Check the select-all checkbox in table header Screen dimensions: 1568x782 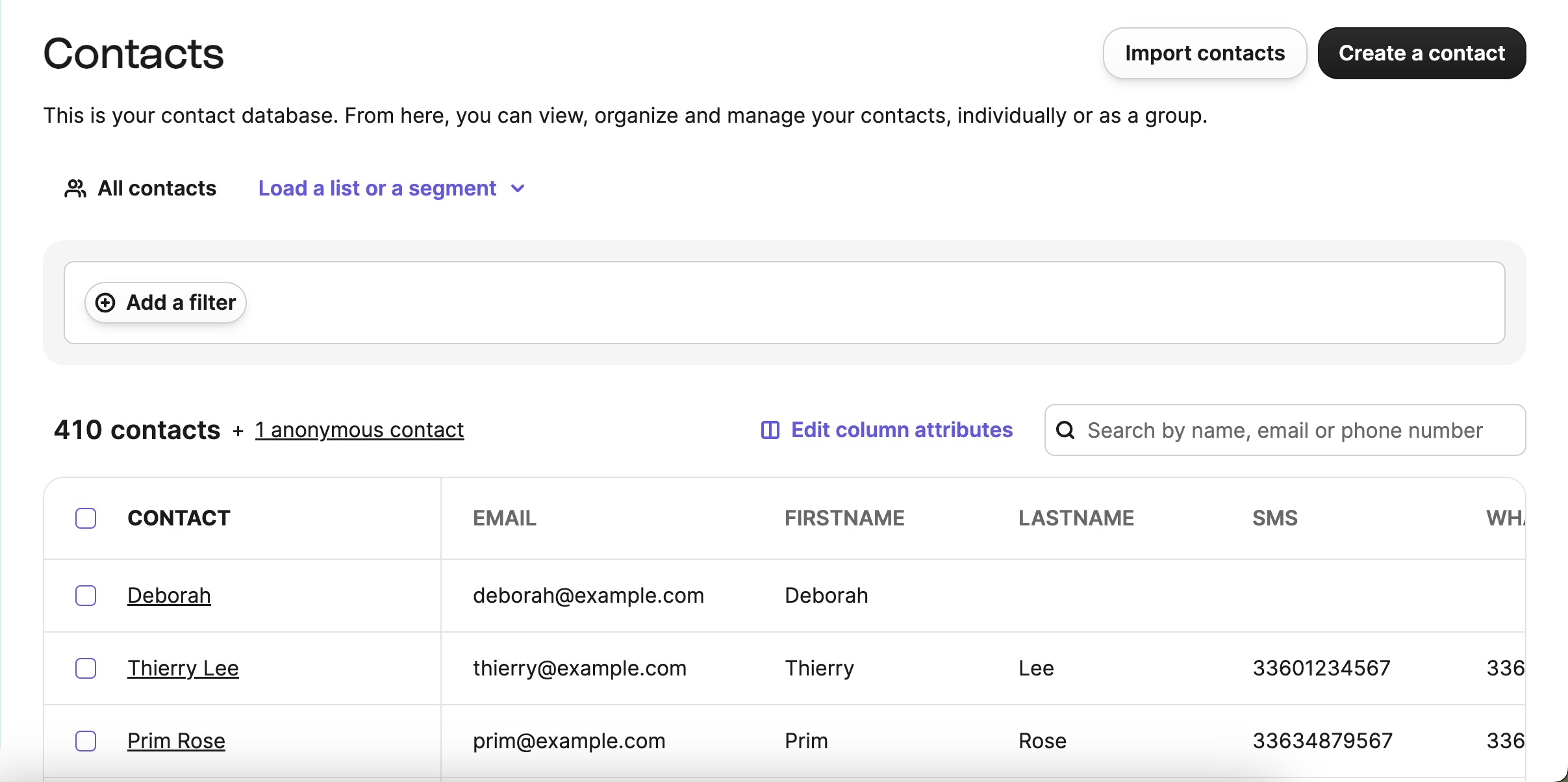click(x=85, y=518)
